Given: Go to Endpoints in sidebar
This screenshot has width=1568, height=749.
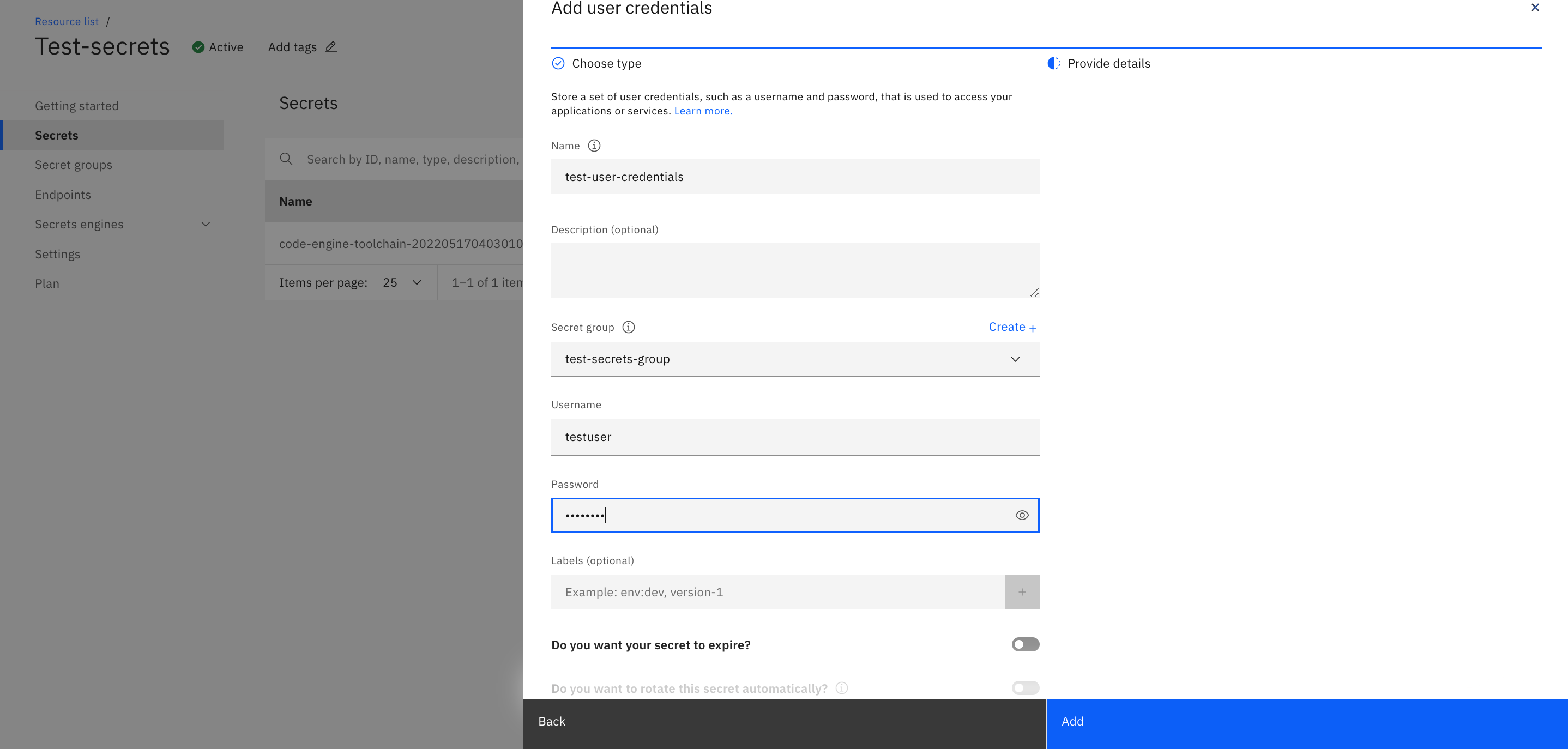Looking at the screenshot, I should click(x=63, y=195).
